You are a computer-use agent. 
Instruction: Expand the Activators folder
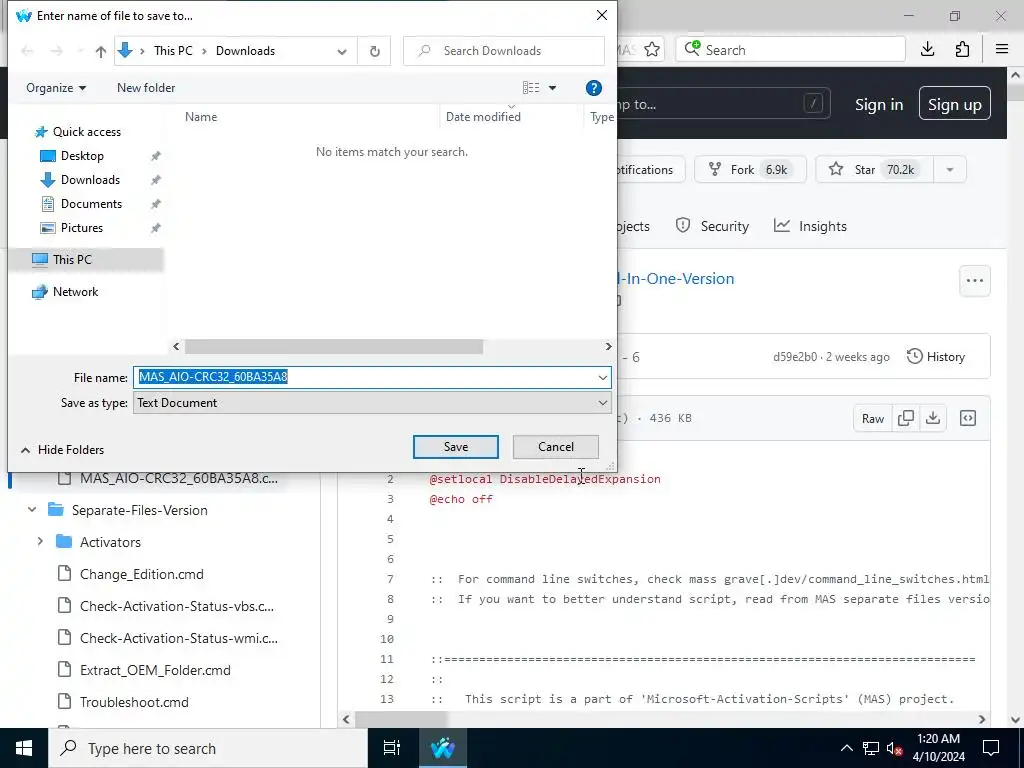coord(40,542)
